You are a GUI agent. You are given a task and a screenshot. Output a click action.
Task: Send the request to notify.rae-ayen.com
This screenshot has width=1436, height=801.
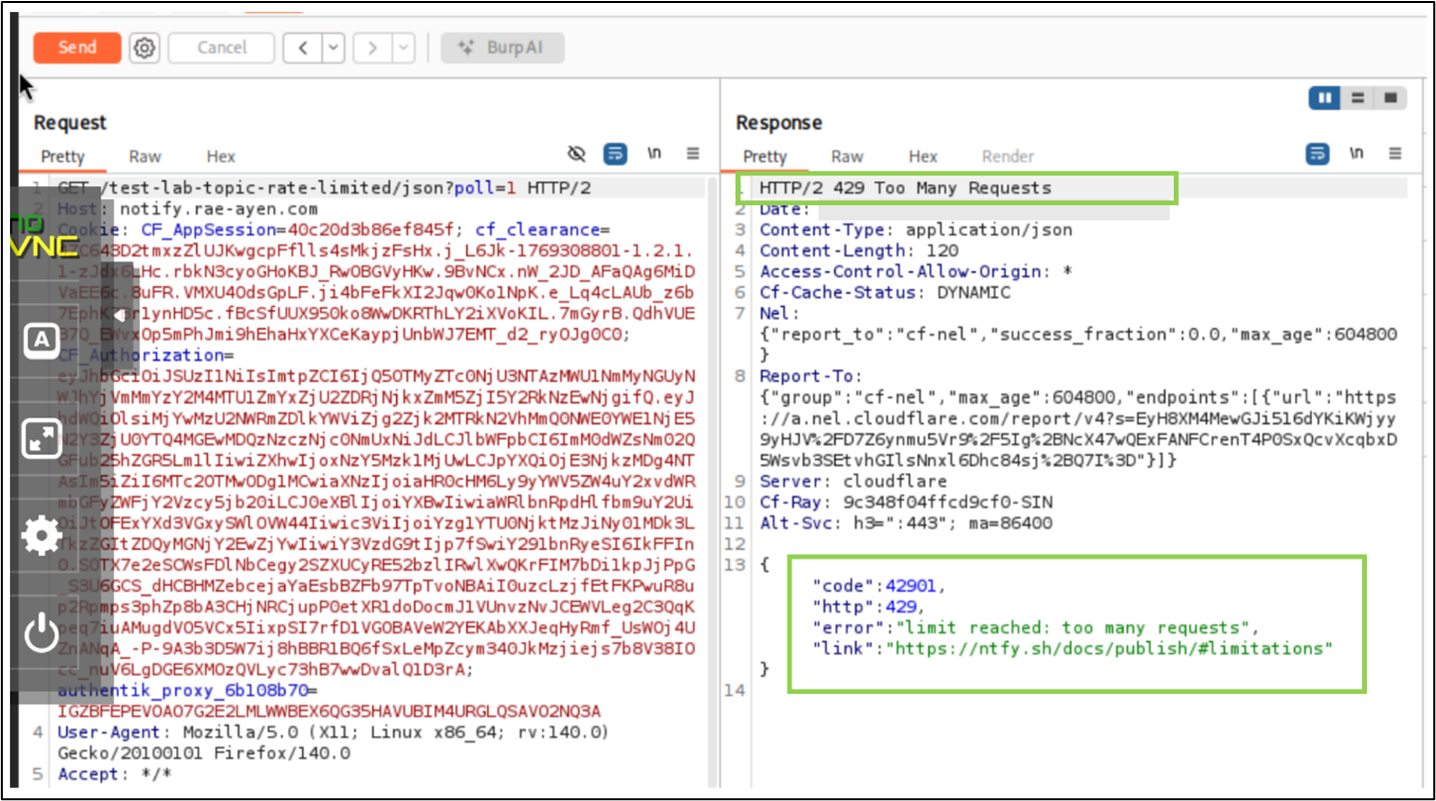pos(77,47)
